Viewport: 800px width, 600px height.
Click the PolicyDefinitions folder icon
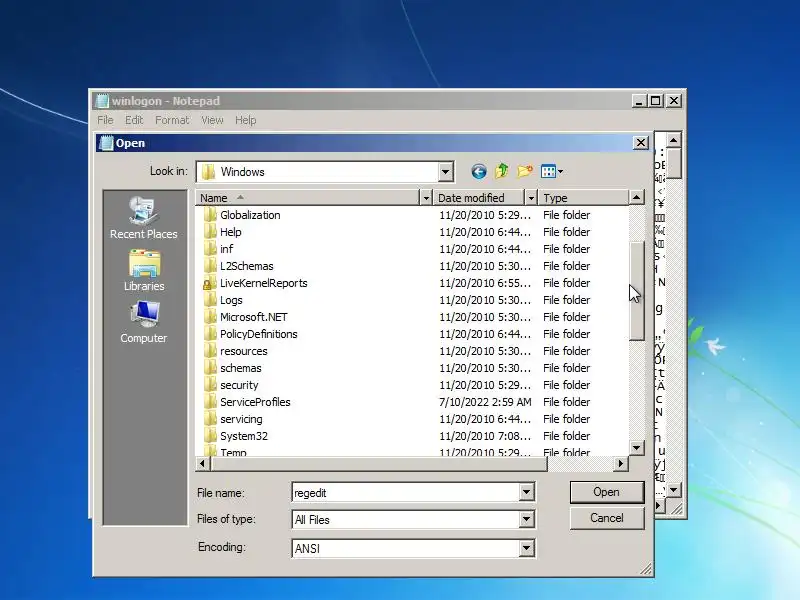210,334
